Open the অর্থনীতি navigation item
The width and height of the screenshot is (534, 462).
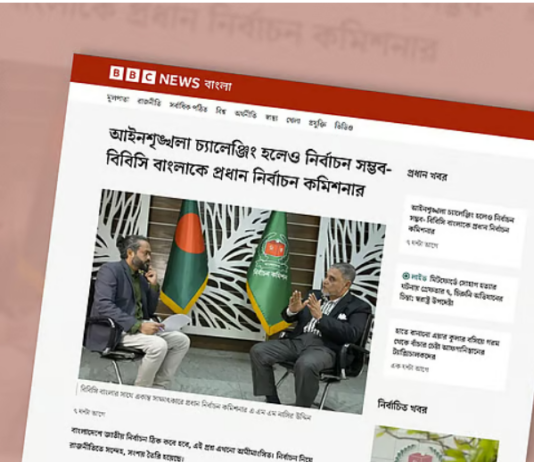coord(245,114)
